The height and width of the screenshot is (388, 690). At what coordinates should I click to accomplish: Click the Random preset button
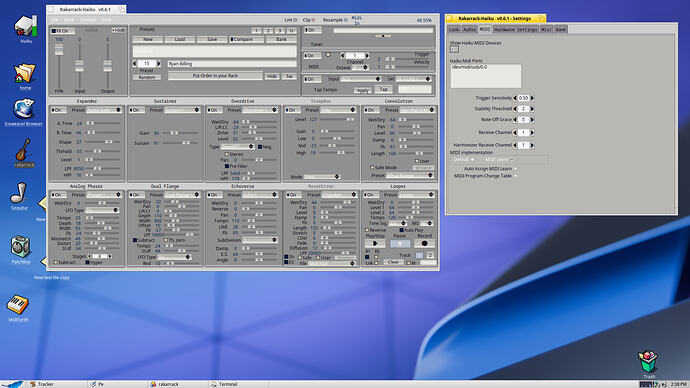click(147, 77)
